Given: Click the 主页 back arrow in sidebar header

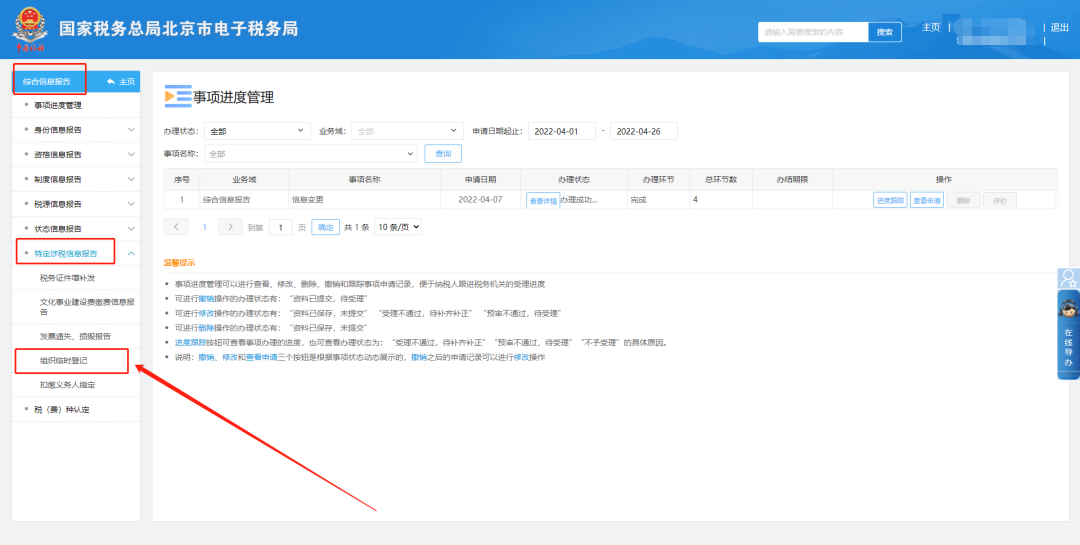Looking at the screenshot, I should pyautogui.click(x=121, y=81).
